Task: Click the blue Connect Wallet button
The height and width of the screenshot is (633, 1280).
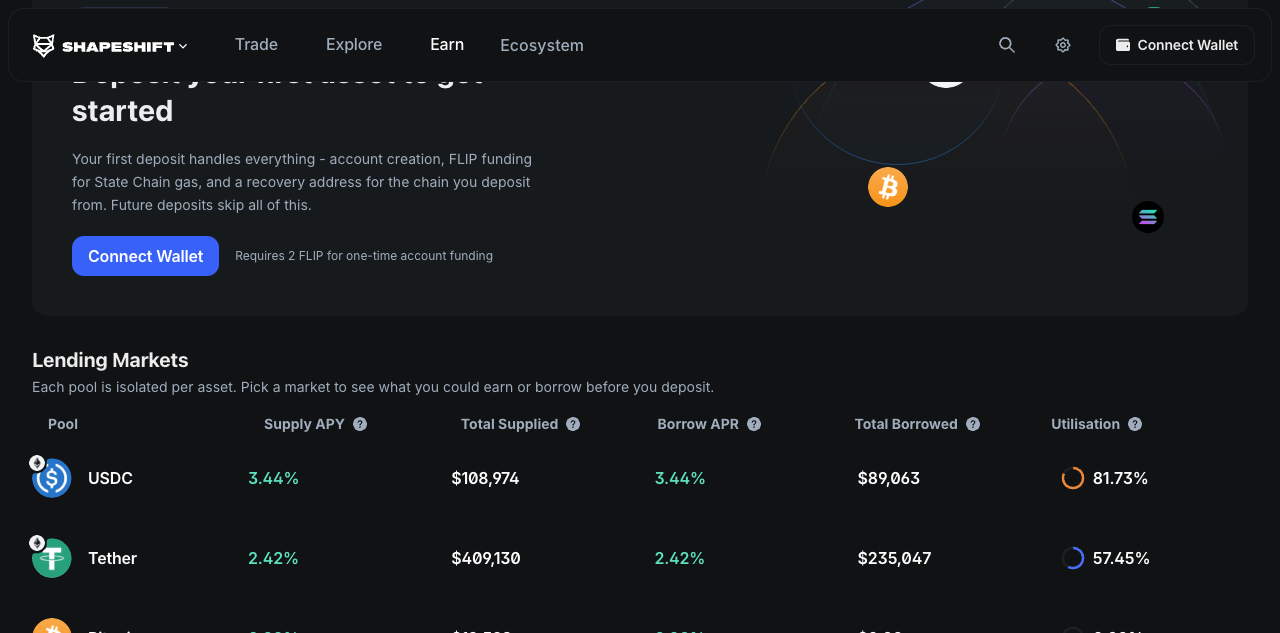Action: tap(145, 256)
